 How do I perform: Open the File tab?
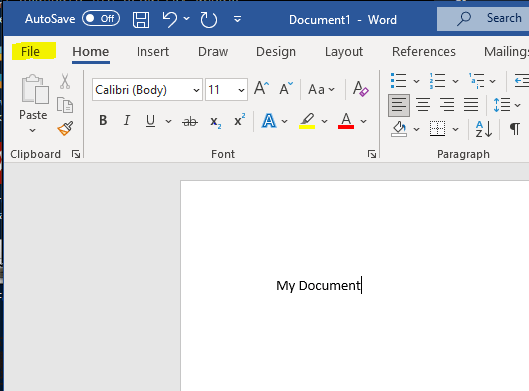coord(30,52)
